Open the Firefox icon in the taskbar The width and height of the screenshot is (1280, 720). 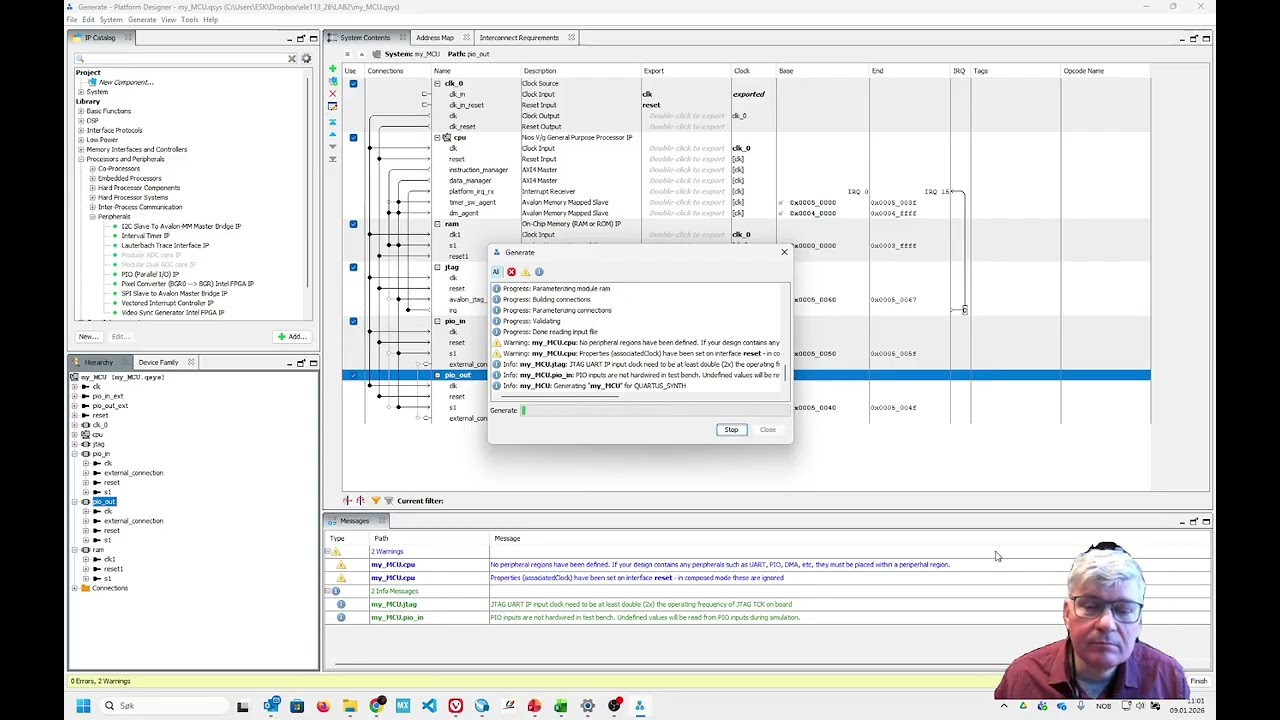[323, 706]
